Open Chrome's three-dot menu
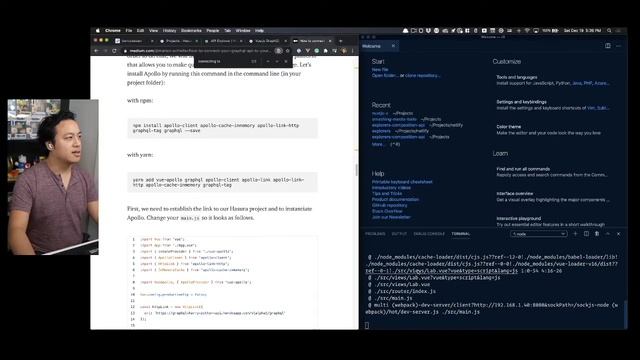This screenshot has height=360, width=640. [x=353, y=51]
